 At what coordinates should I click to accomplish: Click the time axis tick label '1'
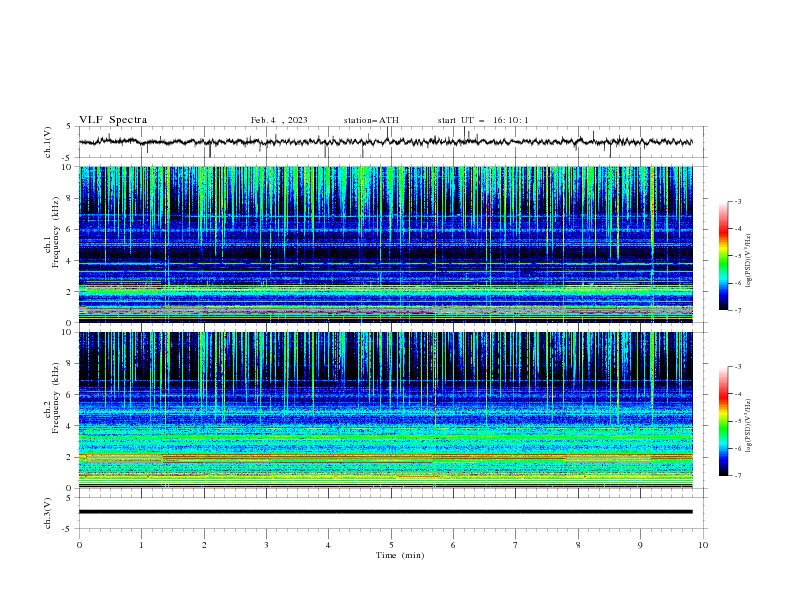click(x=141, y=545)
